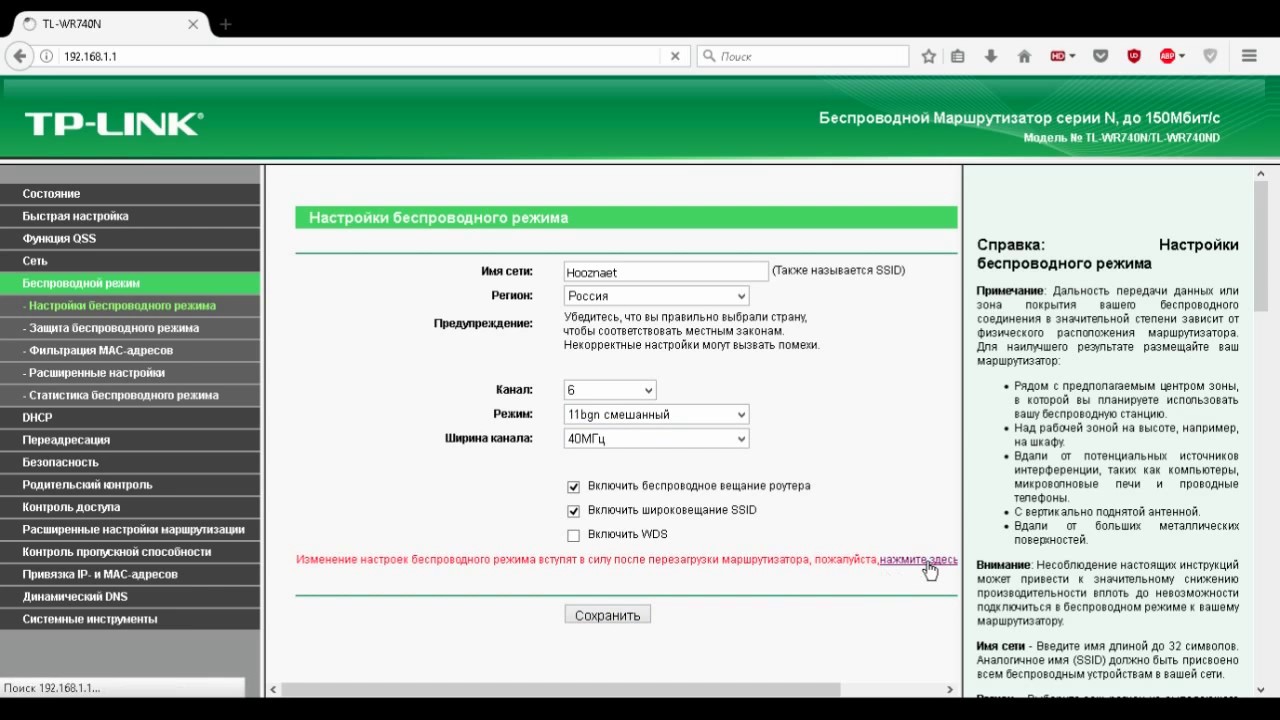
Task: Click the Поиск search box in toolbar
Action: click(803, 56)
